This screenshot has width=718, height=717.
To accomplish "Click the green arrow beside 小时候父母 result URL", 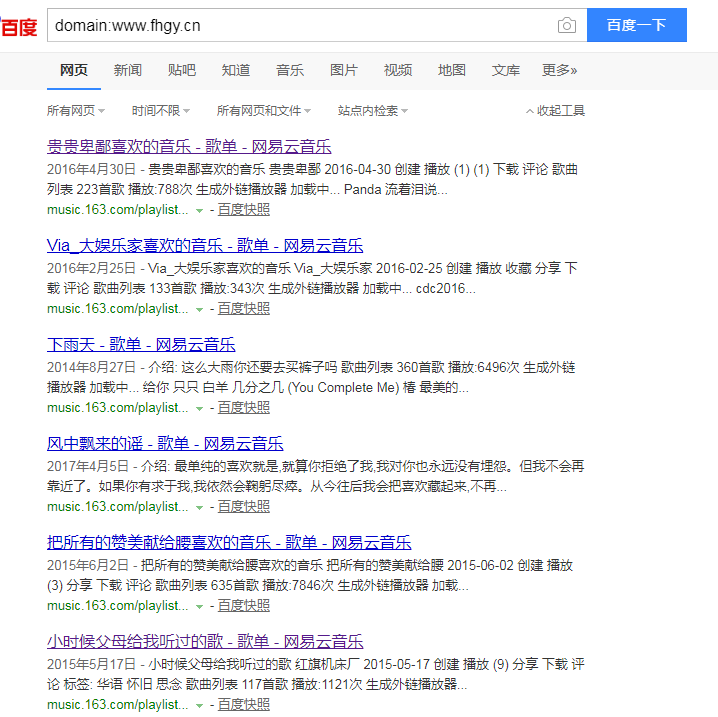I will point(200,705).
